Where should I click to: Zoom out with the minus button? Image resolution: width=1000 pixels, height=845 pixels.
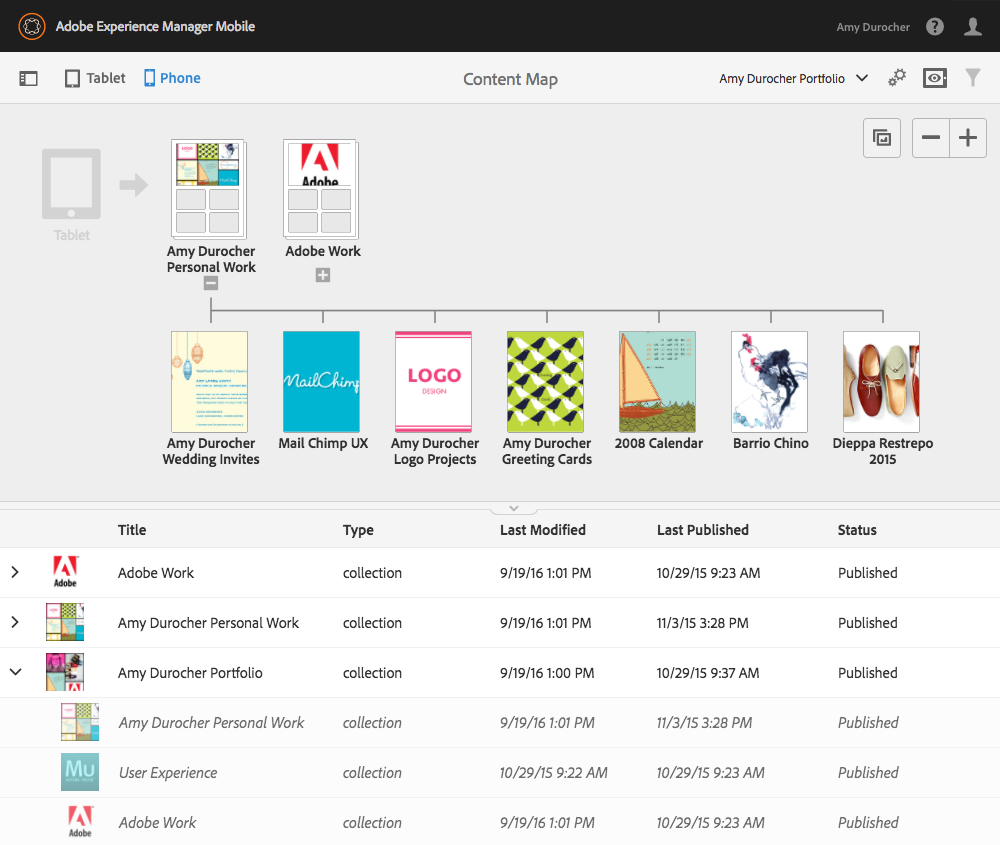pyautogui.click(x=931, y=138)
